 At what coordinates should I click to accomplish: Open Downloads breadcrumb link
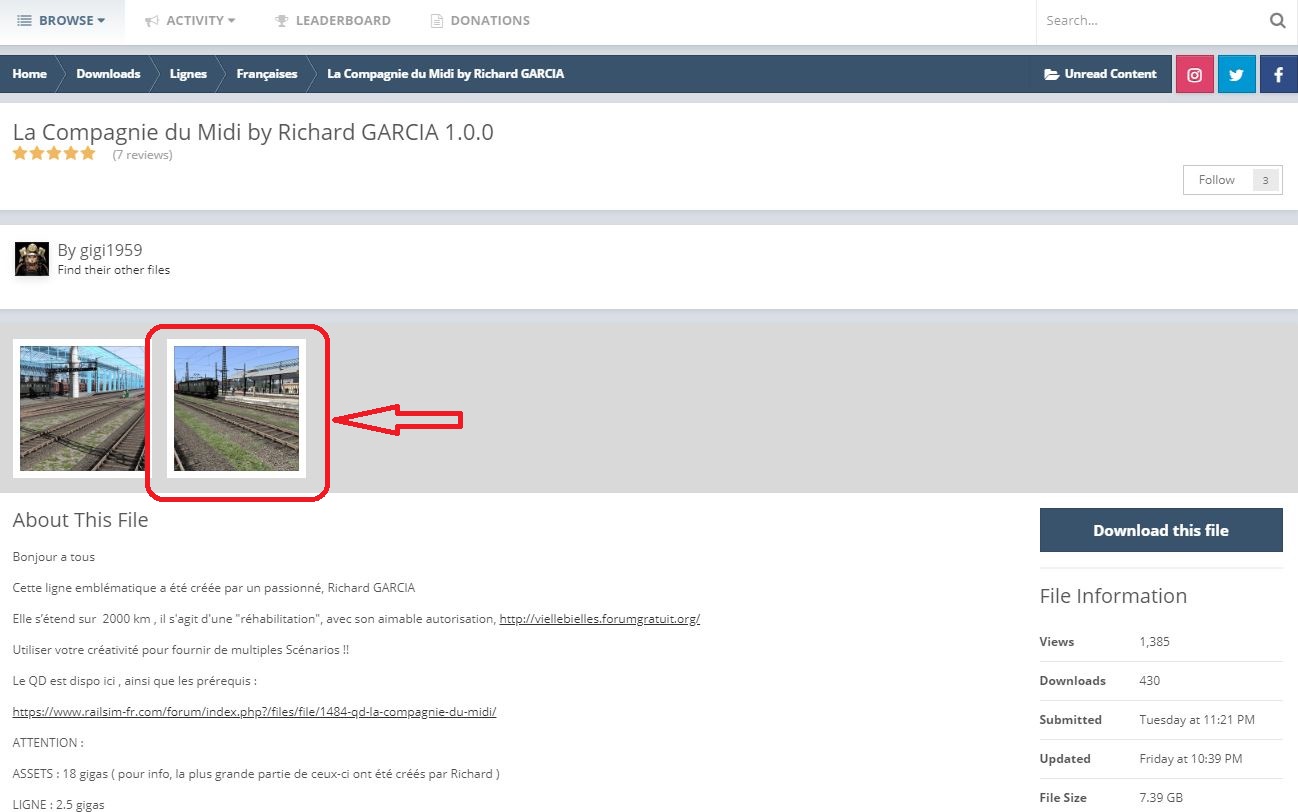pyautogui.click(x=108, y=74)
